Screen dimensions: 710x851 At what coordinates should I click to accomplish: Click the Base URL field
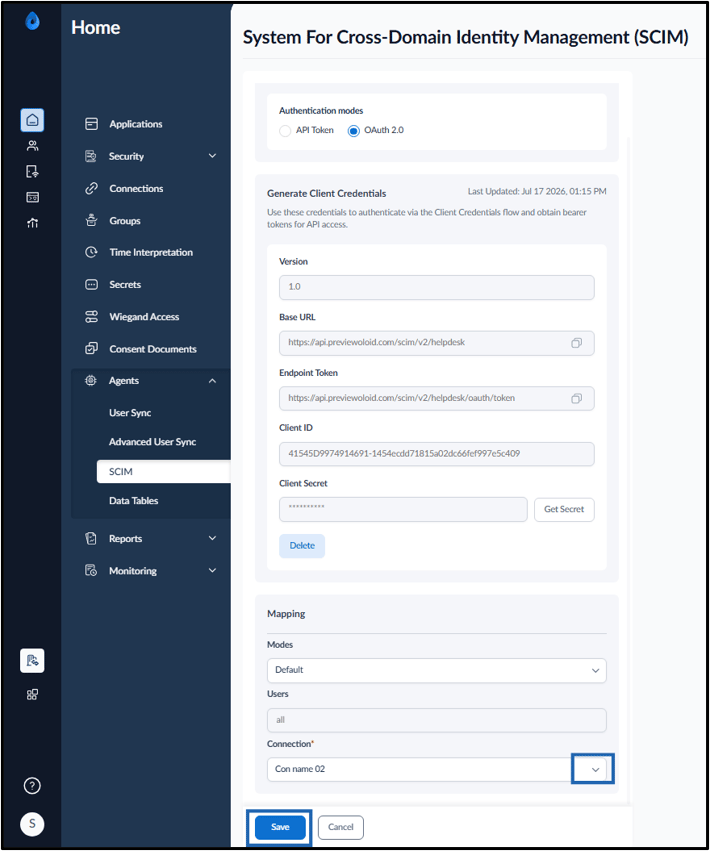pyautogui.click(x=436, y=343)
